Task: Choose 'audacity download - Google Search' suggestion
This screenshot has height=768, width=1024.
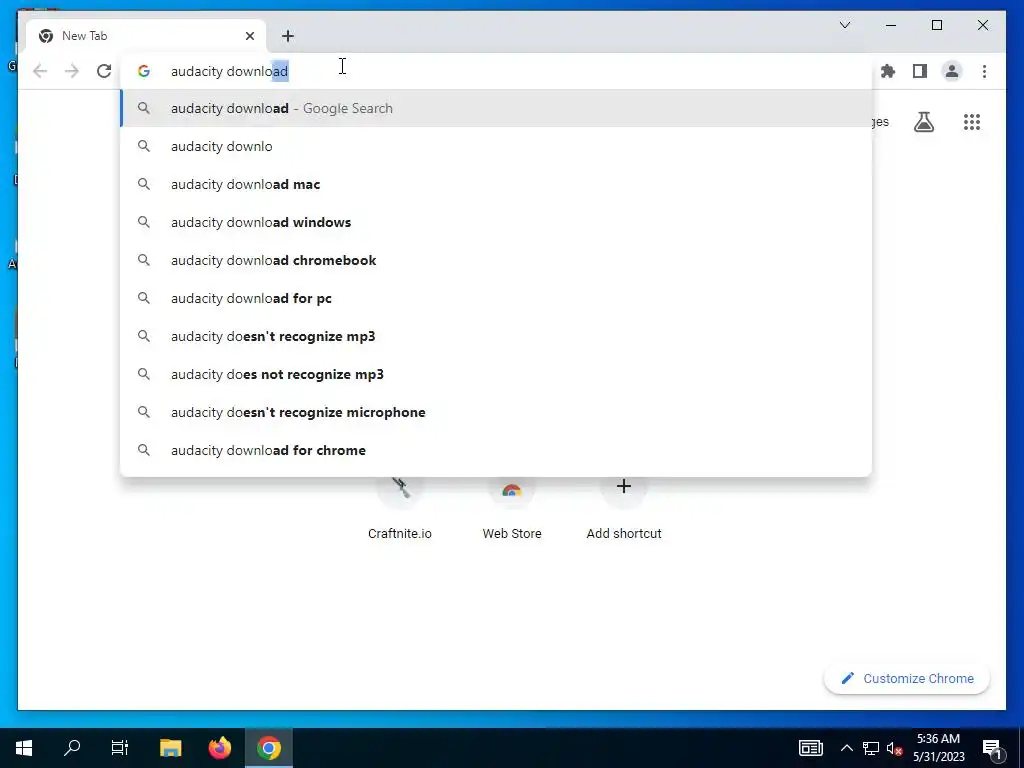Action: point(496,108)
